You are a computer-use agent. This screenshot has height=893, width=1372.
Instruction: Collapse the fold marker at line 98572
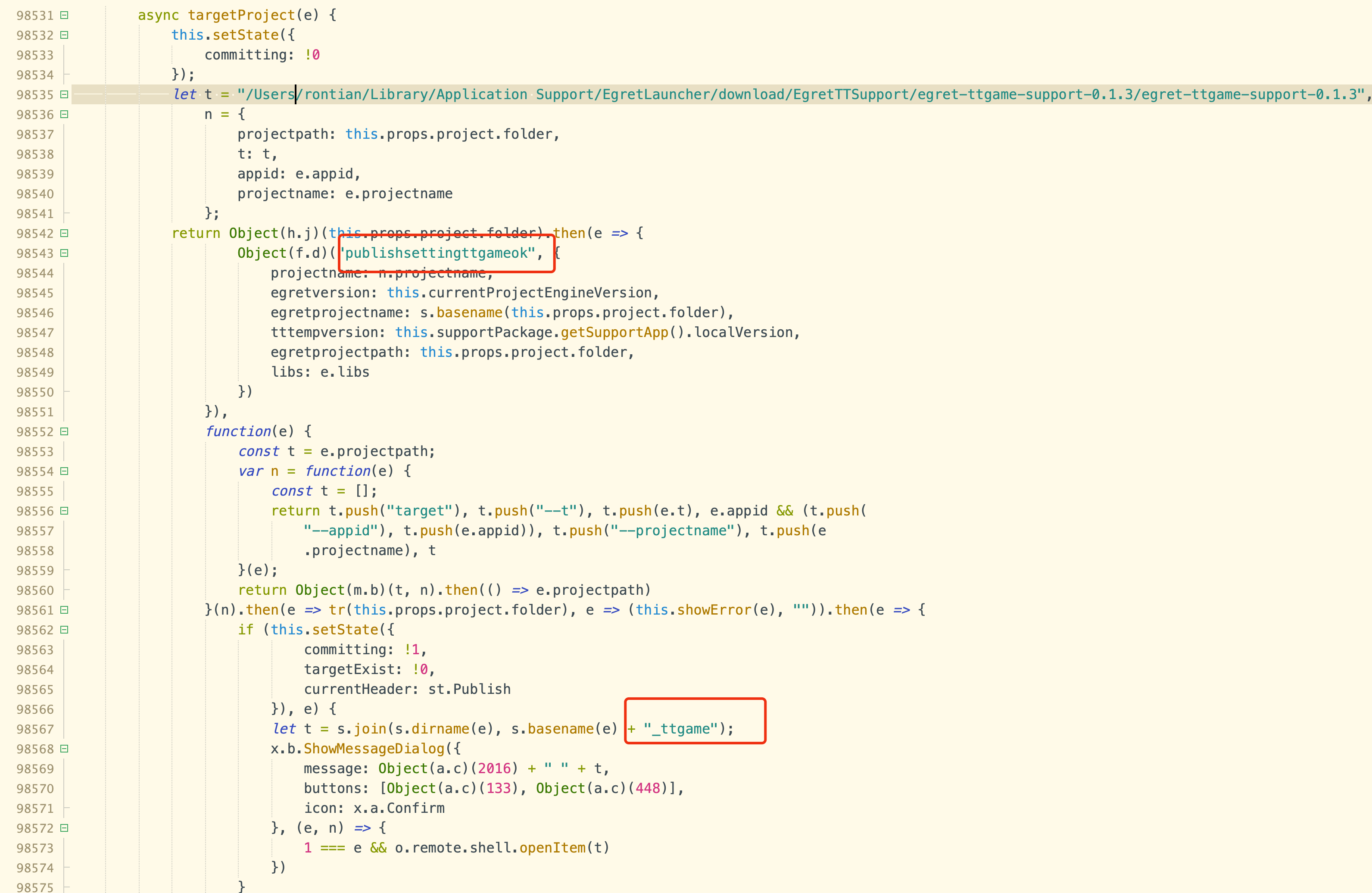click(65, 828)
